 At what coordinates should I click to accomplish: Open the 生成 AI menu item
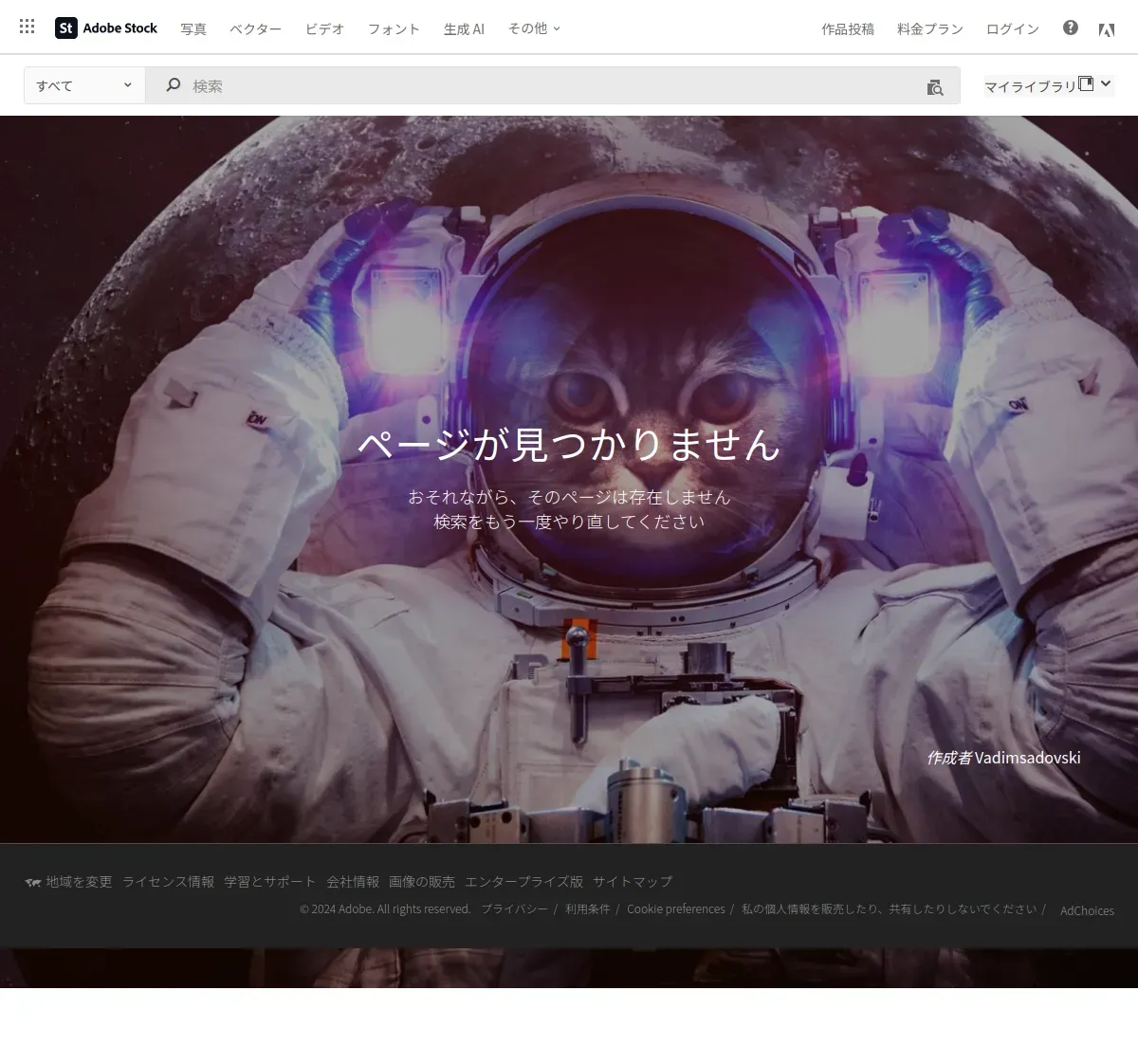[x=464, y=29]
